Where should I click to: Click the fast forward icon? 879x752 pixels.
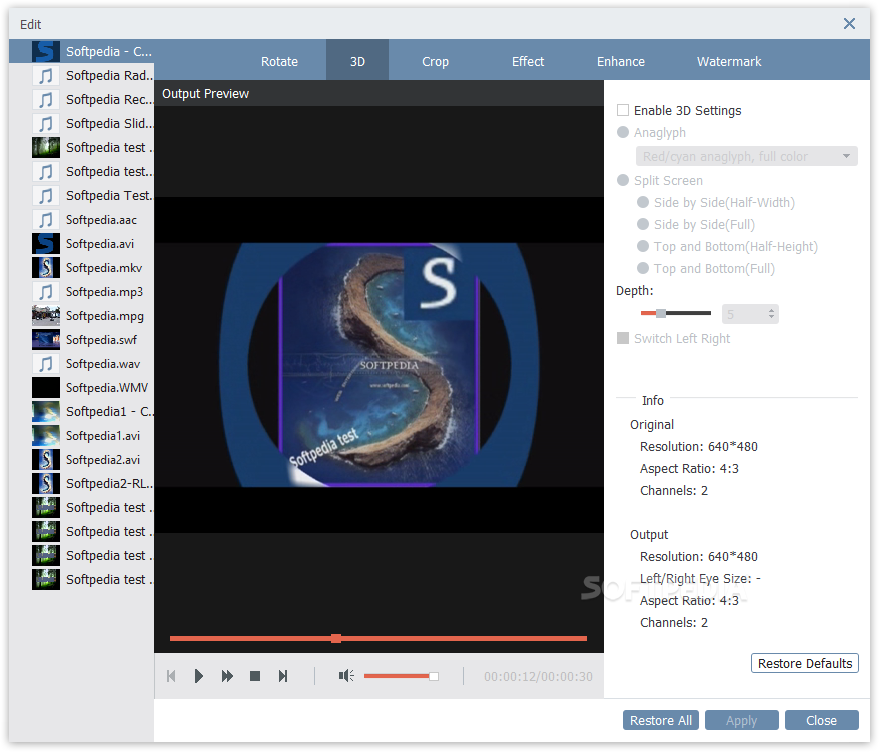pos(227,676)
